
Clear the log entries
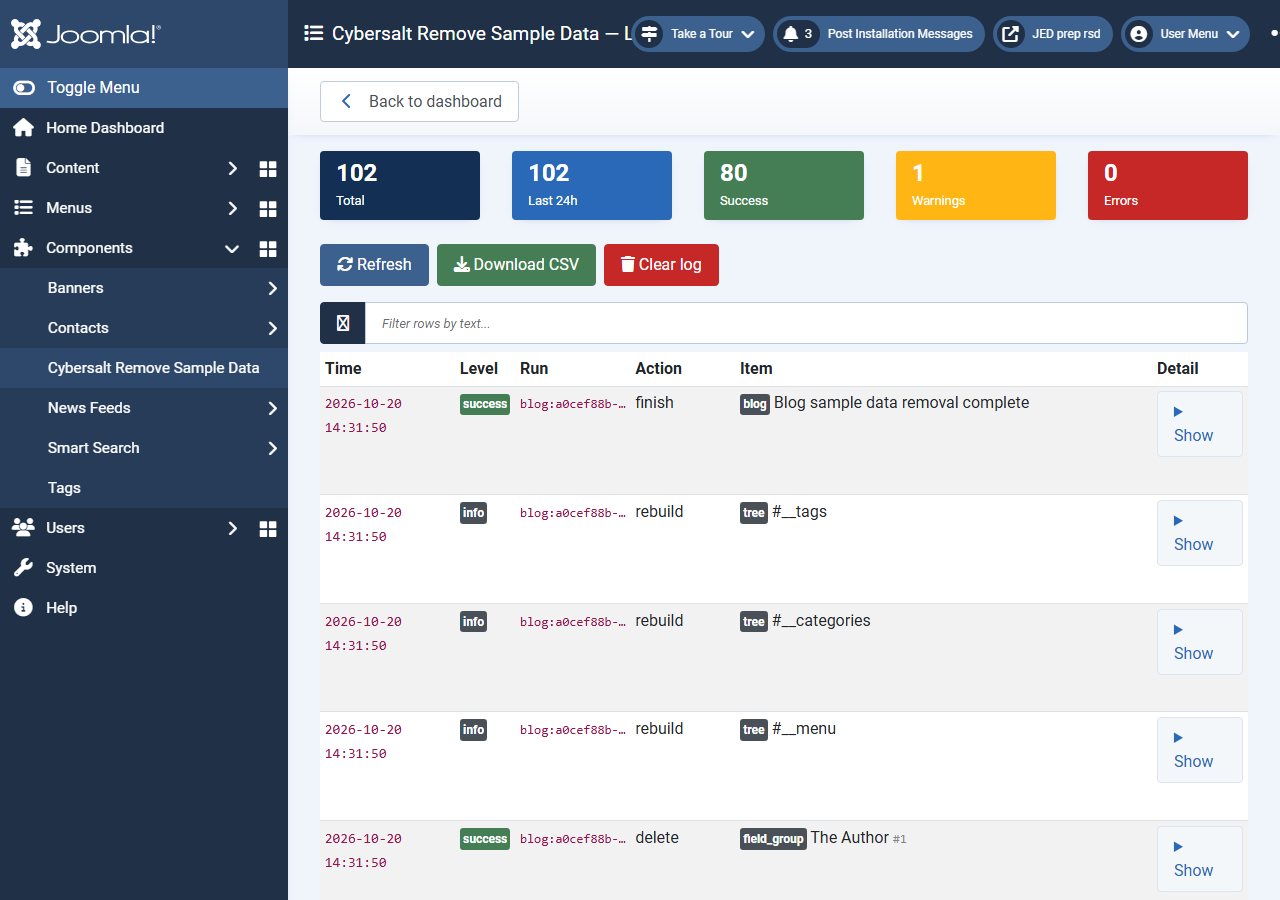(661, 265)
